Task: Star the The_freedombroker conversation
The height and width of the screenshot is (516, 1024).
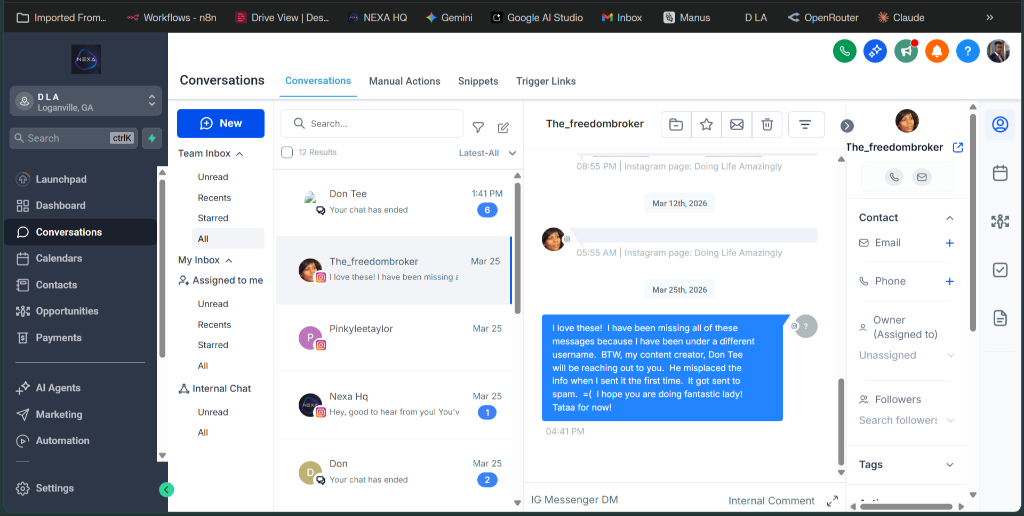Action: (x=706, y=124)
